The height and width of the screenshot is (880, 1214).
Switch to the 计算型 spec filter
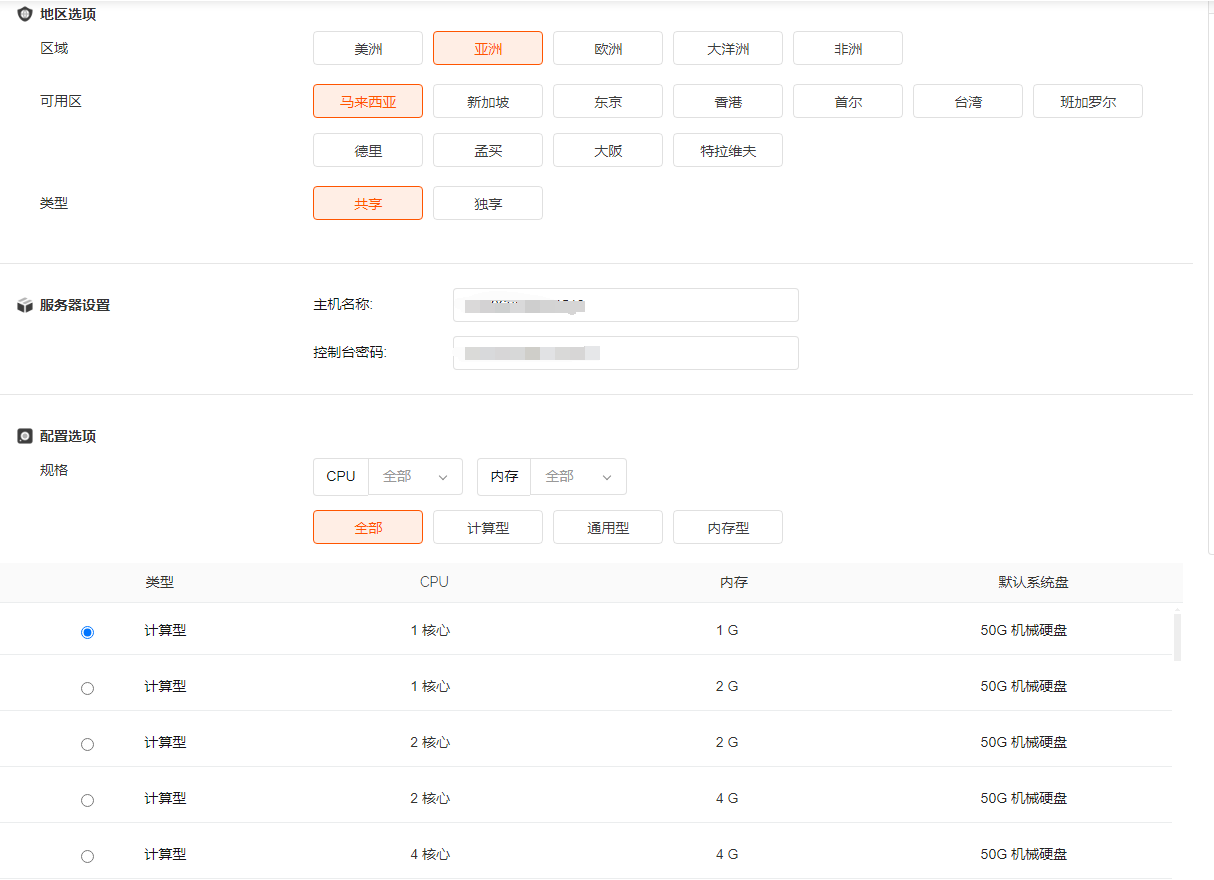coord(488,528)
